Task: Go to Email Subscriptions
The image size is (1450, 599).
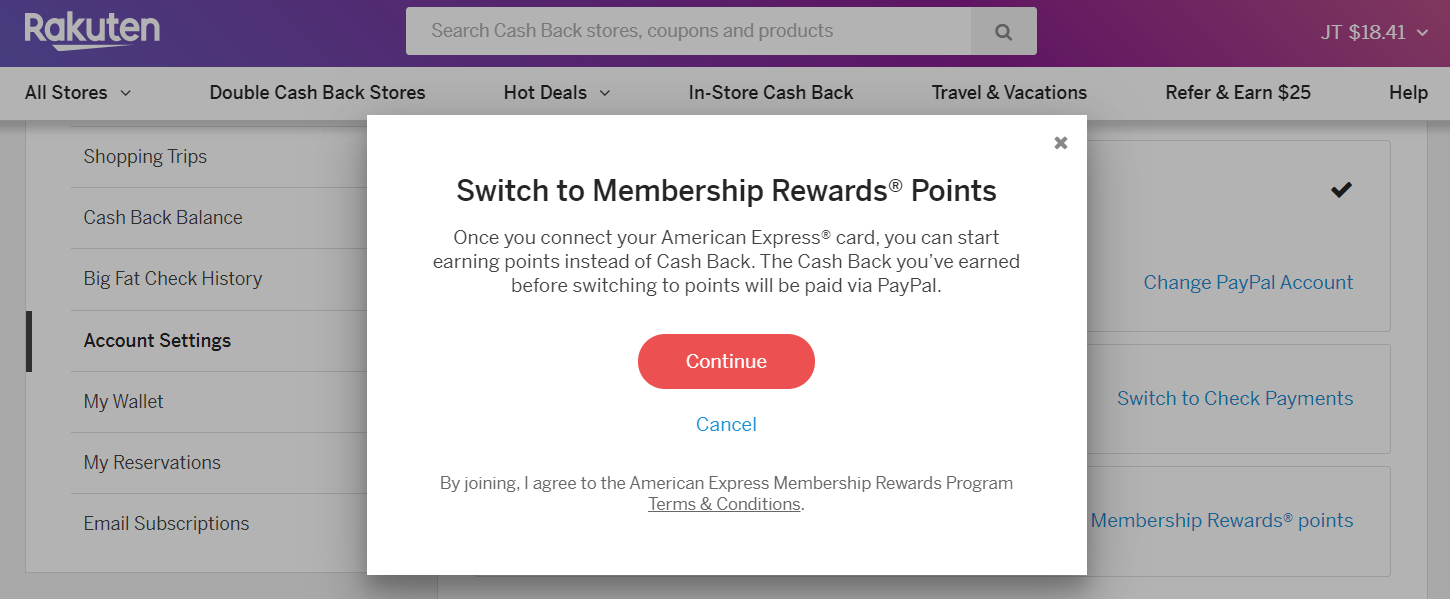Action: (166, 523)
